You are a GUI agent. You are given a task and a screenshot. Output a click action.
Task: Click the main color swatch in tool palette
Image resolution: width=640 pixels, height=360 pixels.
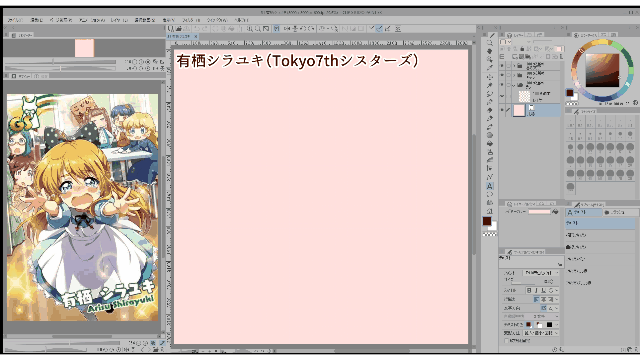click(487, 221)
